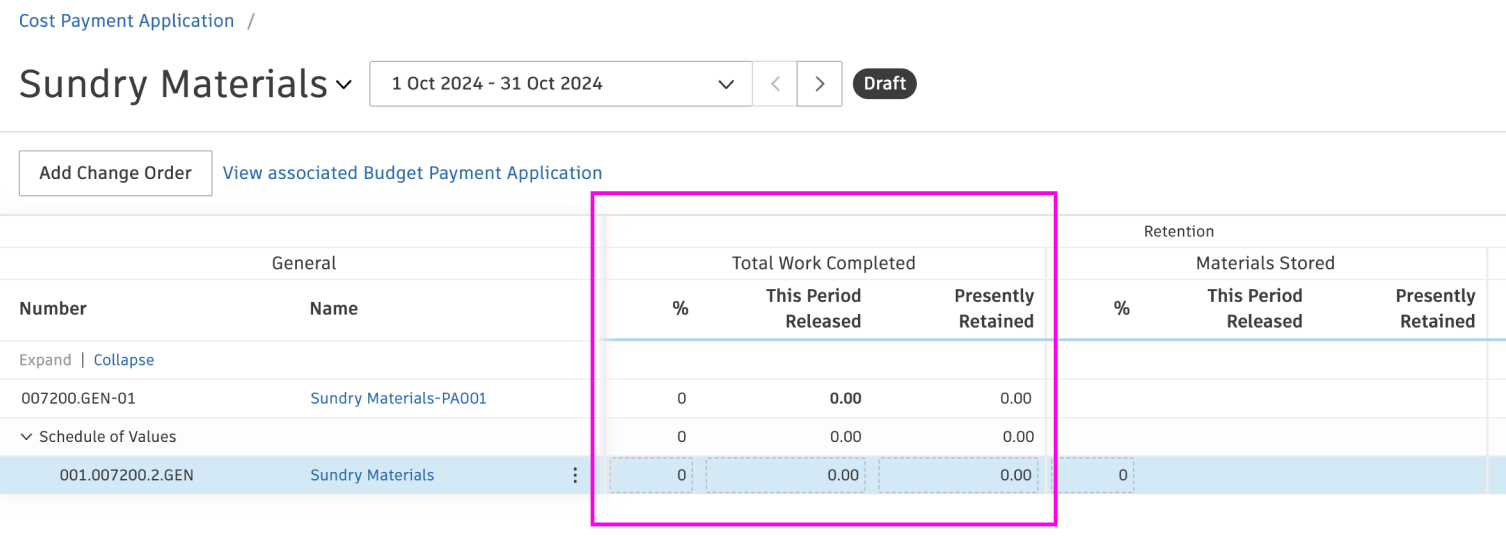Image resolution: width=1506 pixels, height=536 pixels.
Task: Click the Name column header
Action: (334, 309)
